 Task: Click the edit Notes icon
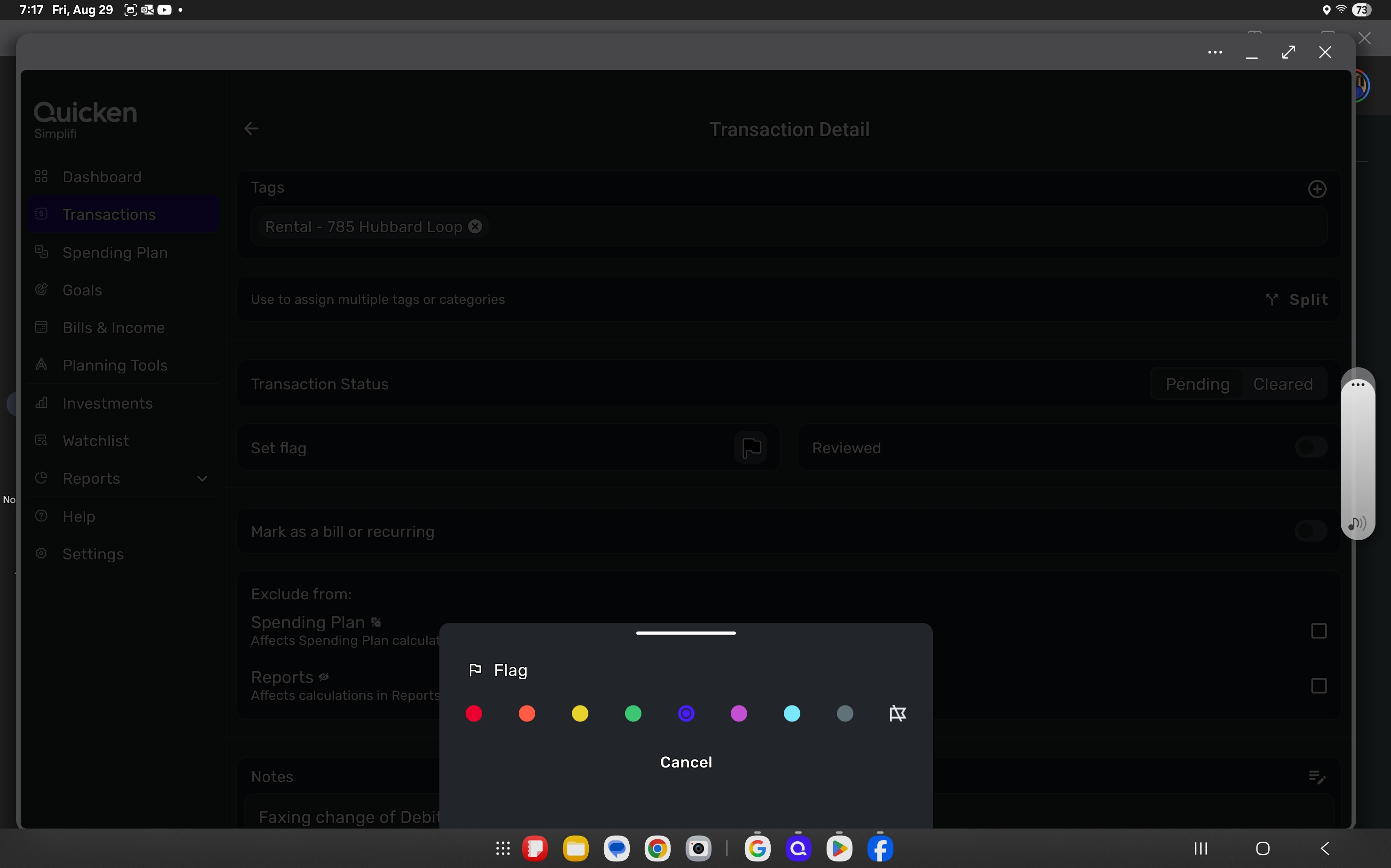[x=1316, y=777]
